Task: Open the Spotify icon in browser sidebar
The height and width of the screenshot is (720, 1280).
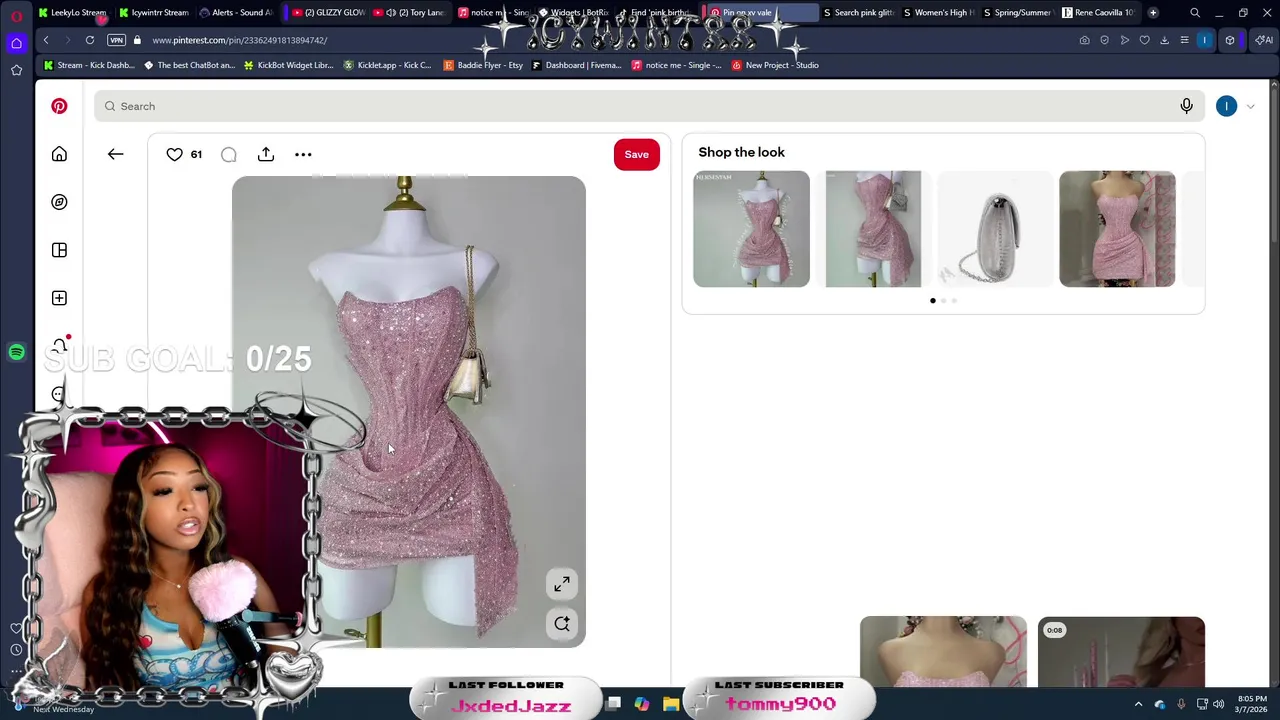Action: pyautogui.click(x=16, y=352)
